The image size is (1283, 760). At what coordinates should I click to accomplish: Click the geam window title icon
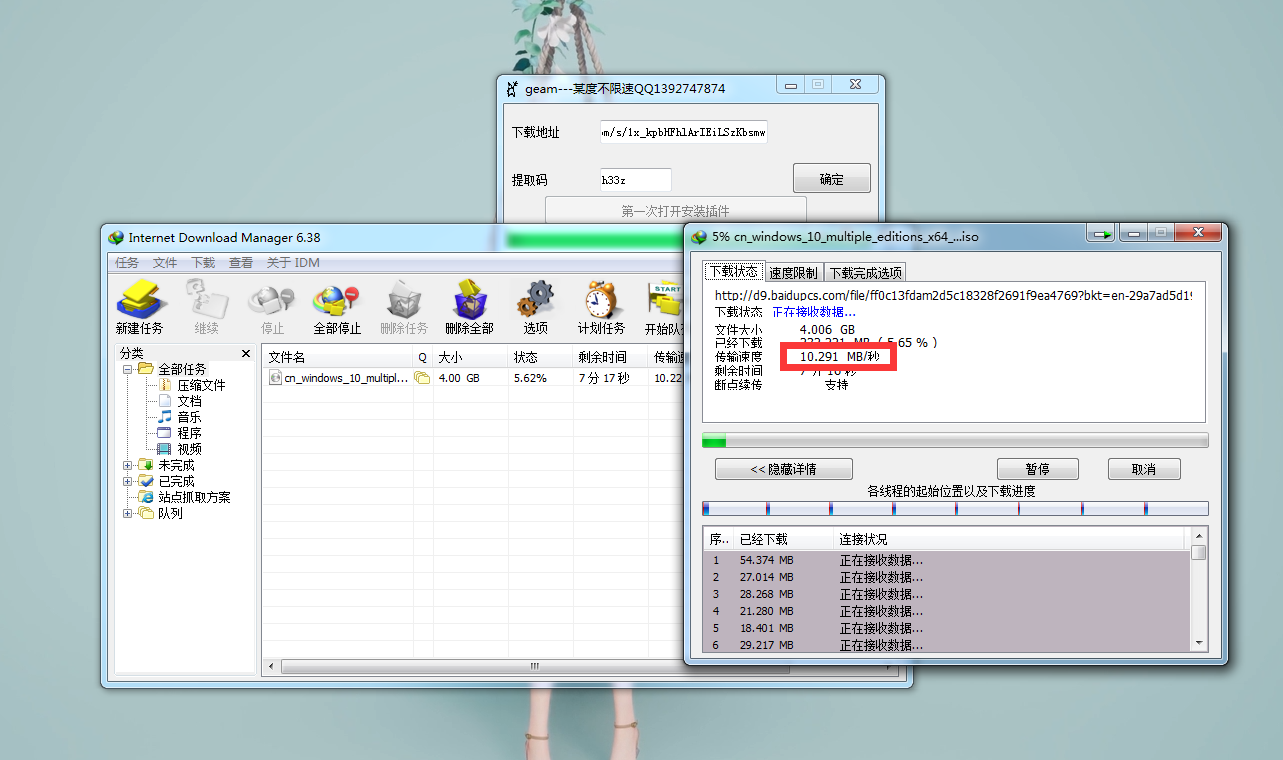click(513, 88)
